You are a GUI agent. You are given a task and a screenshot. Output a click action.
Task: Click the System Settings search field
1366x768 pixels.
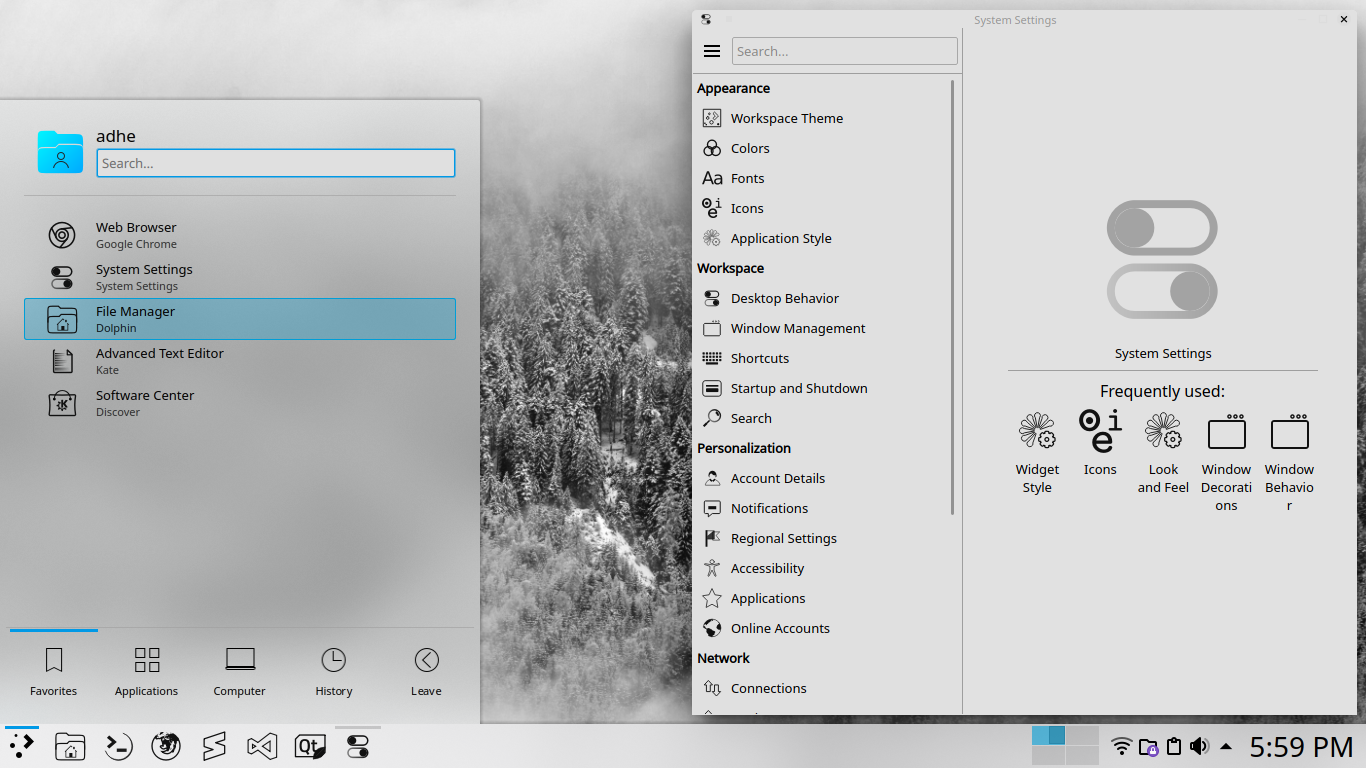(x=845, y=51)
